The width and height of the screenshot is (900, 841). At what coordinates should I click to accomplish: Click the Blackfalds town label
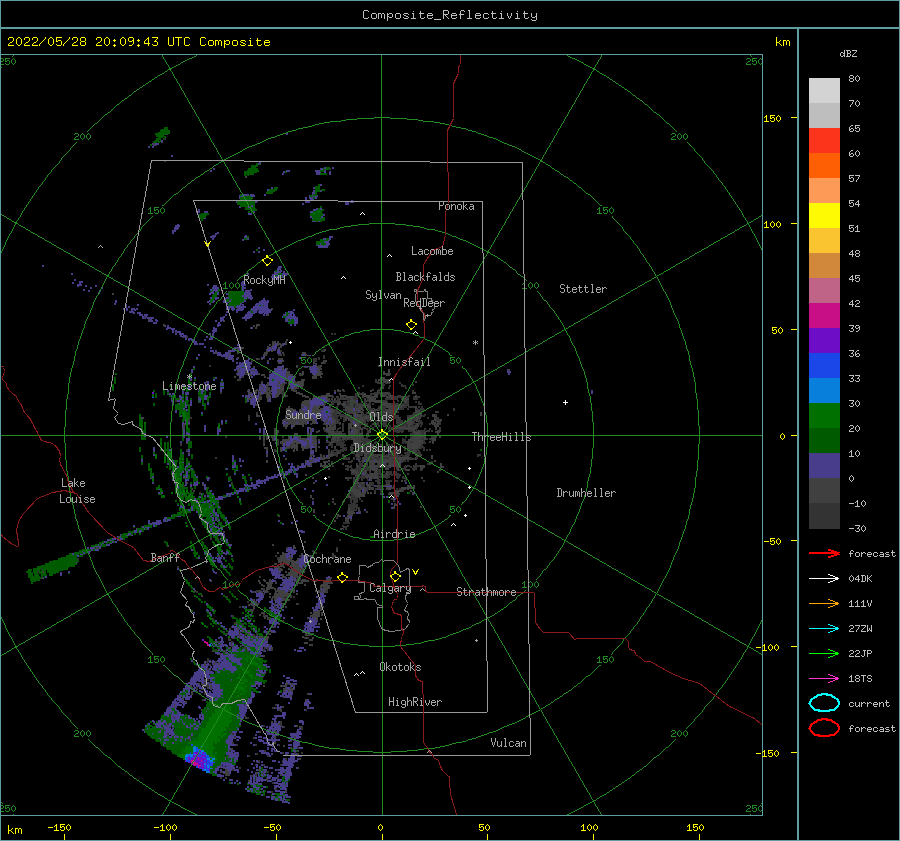pyautogui.click(x=425, y=277)
